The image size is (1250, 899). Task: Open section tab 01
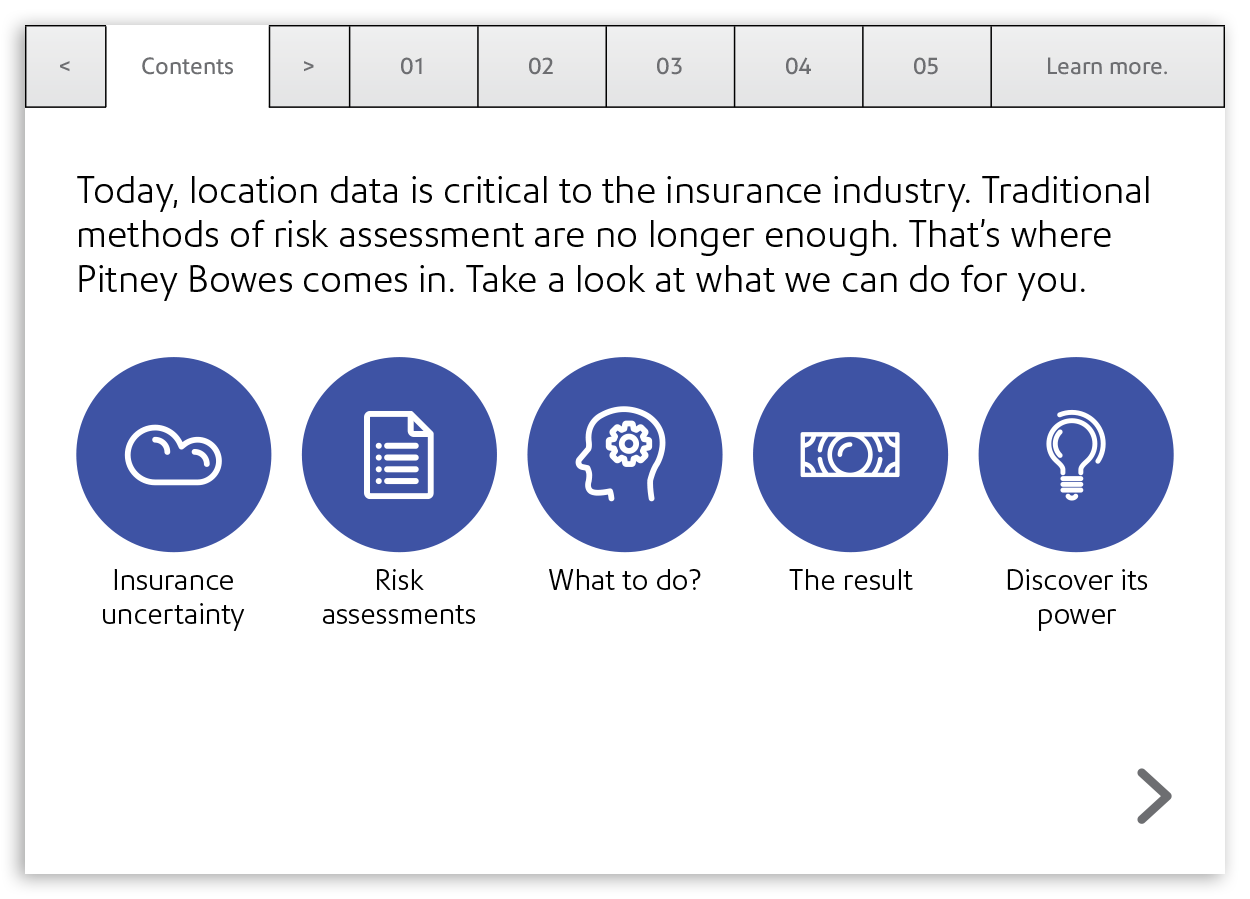point(413,67)
